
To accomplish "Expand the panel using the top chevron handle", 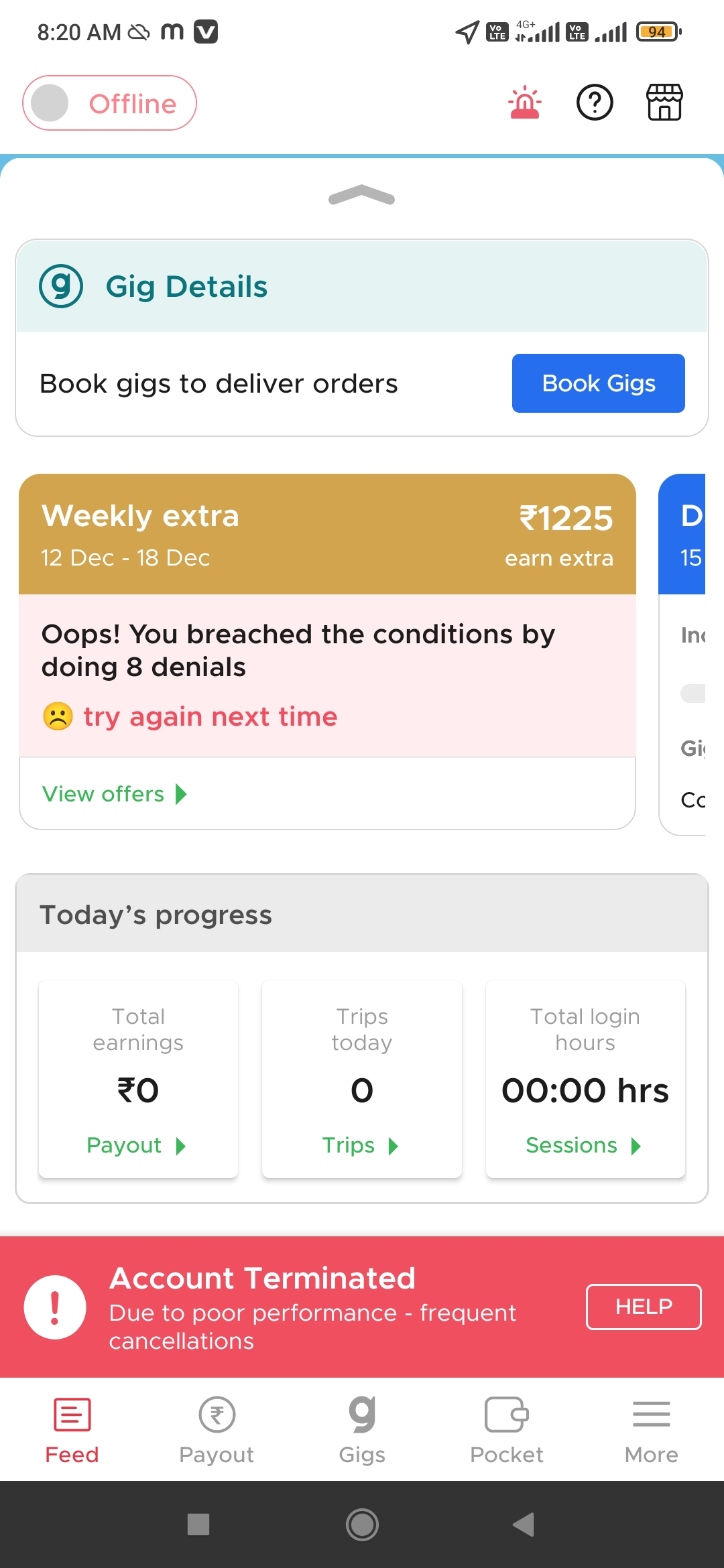I will click(362, 196).
